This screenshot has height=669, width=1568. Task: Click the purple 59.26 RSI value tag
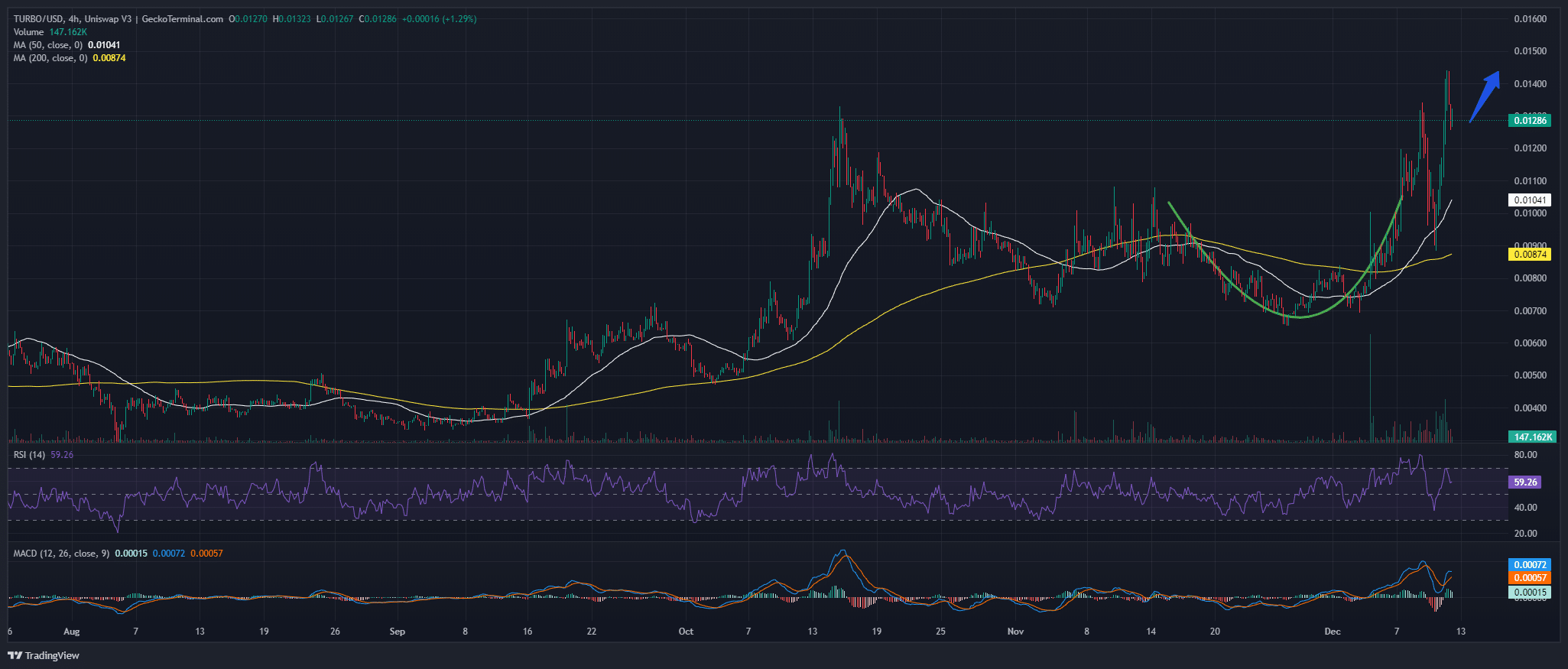[x=1525, y=482]
